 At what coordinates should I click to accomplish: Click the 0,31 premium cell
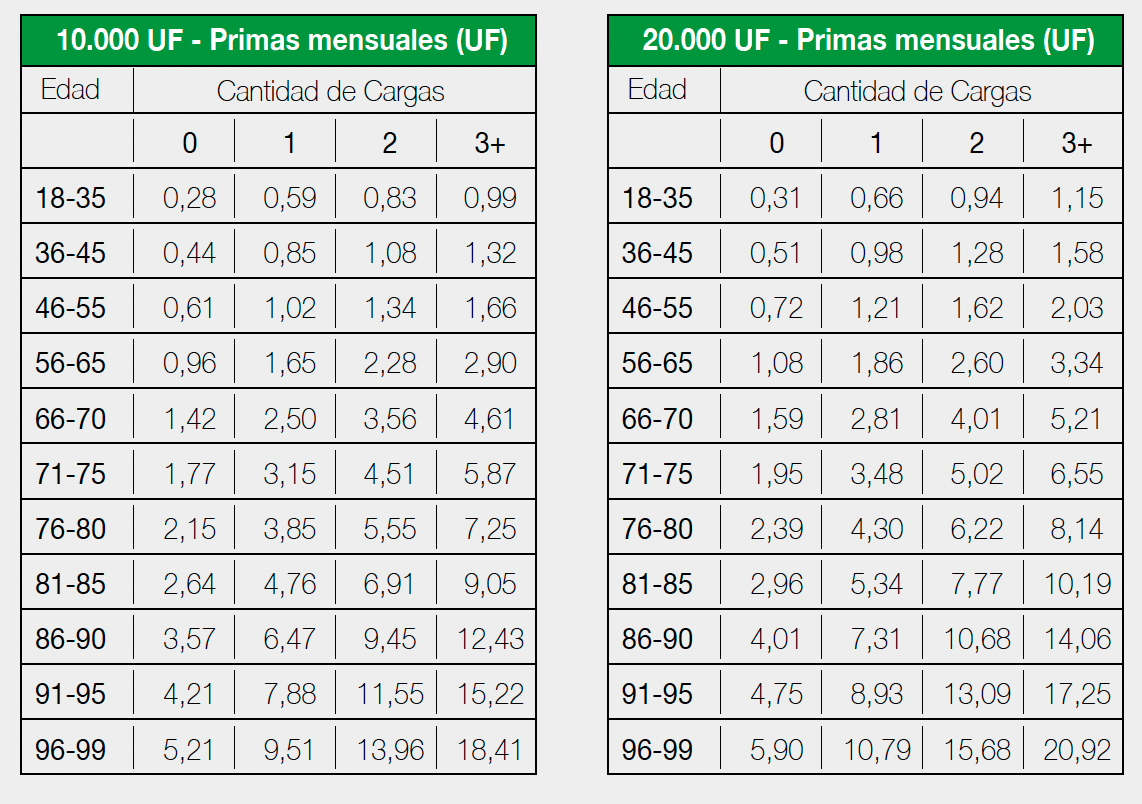point(776,198)
